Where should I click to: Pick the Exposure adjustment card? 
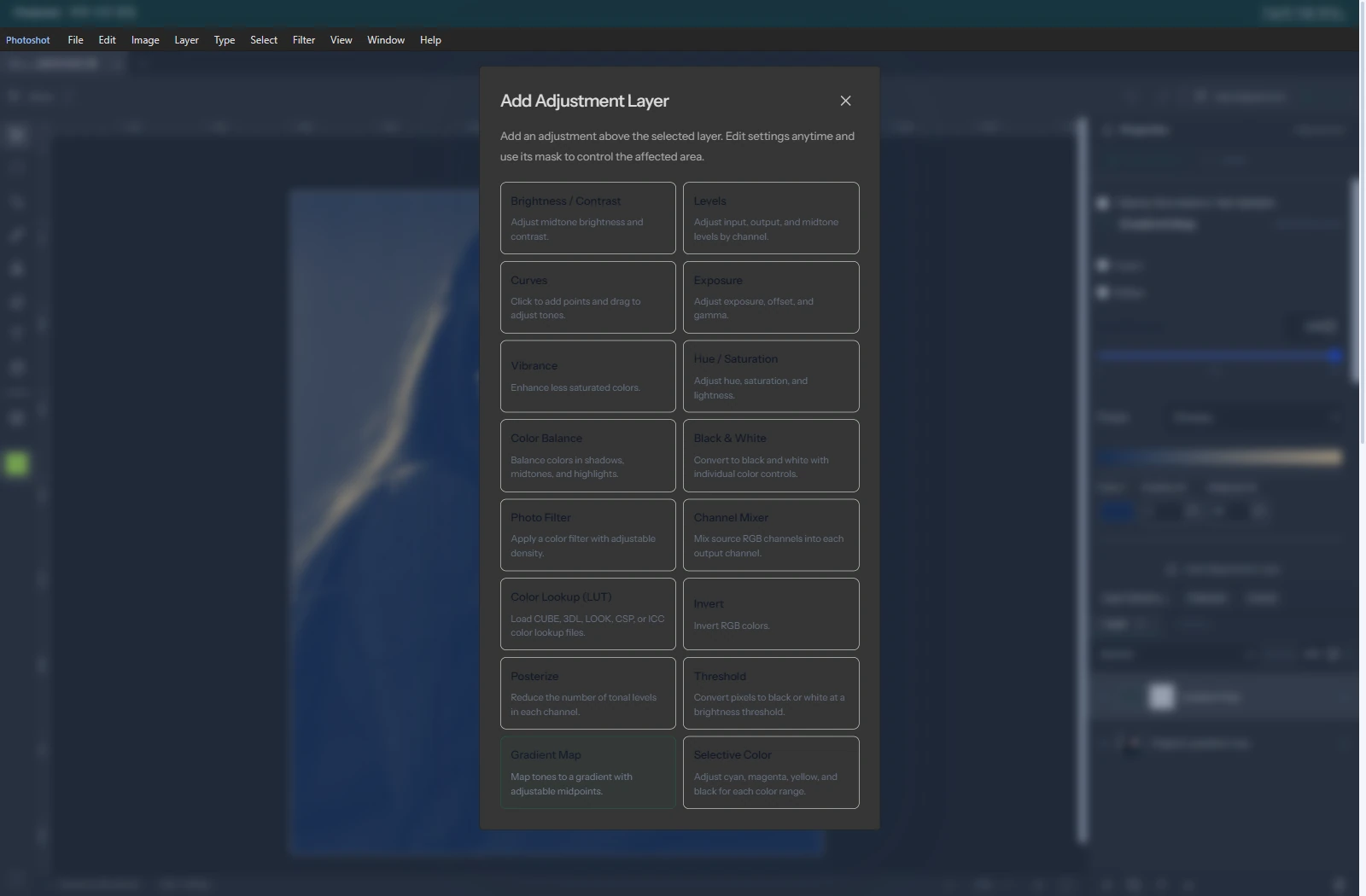(771, 297)
